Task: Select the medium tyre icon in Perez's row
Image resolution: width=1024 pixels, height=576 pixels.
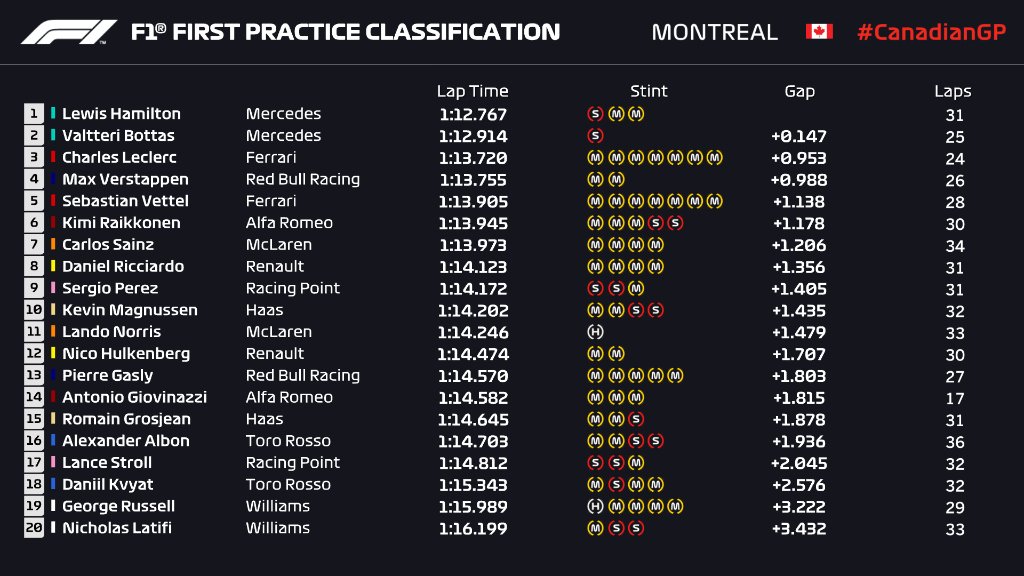Action: [x=636, y=288]
